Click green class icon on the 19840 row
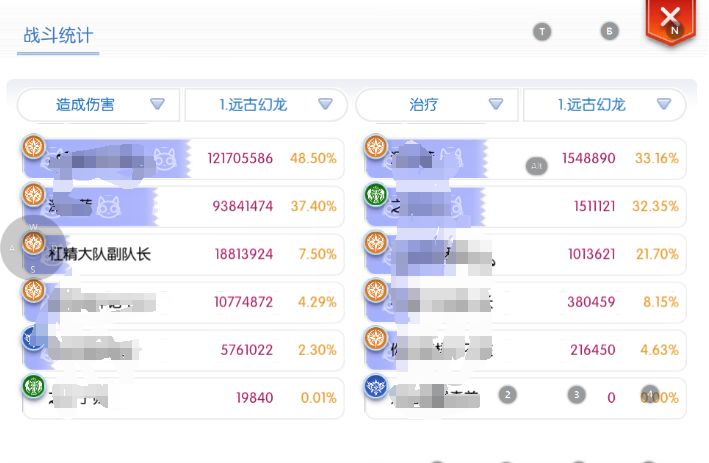Image resolution: width=709 pixels, height=463 pixels. click(34, 386)
